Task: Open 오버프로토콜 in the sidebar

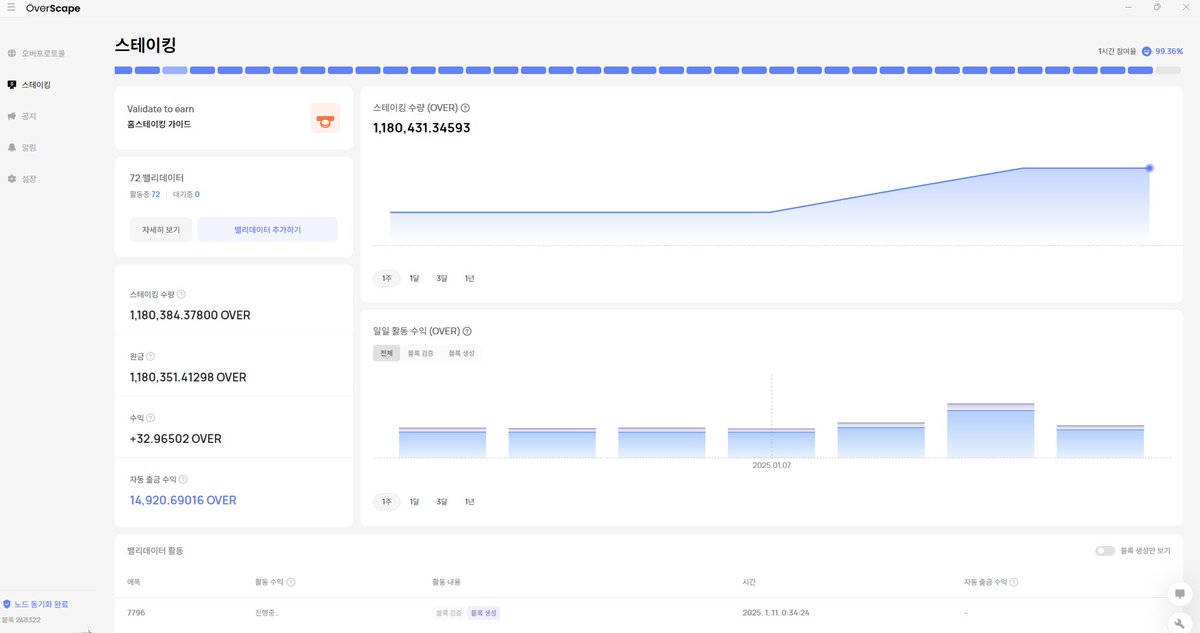Action: (x=36, y=53)
